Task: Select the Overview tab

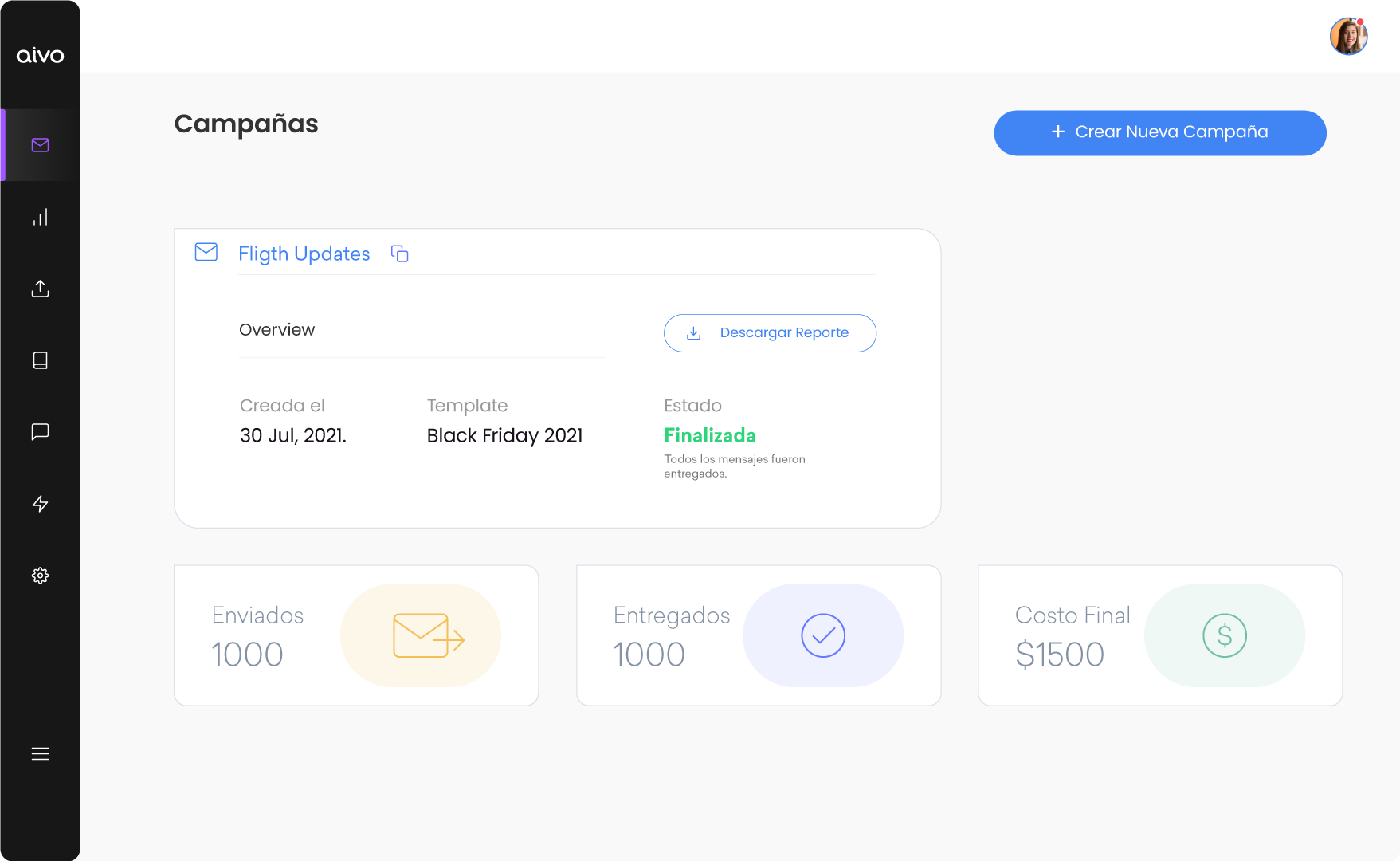Action: [277, 330]
